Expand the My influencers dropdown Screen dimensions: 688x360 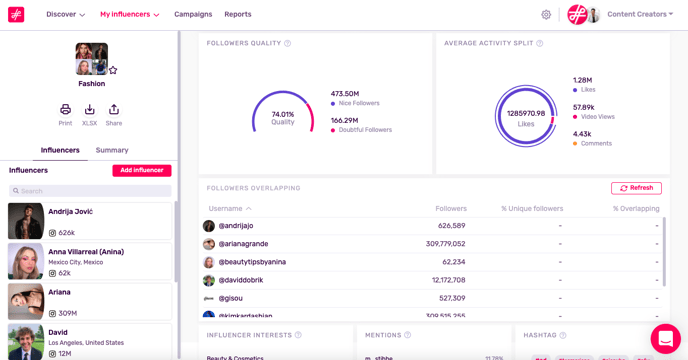[x=129, y=14]
